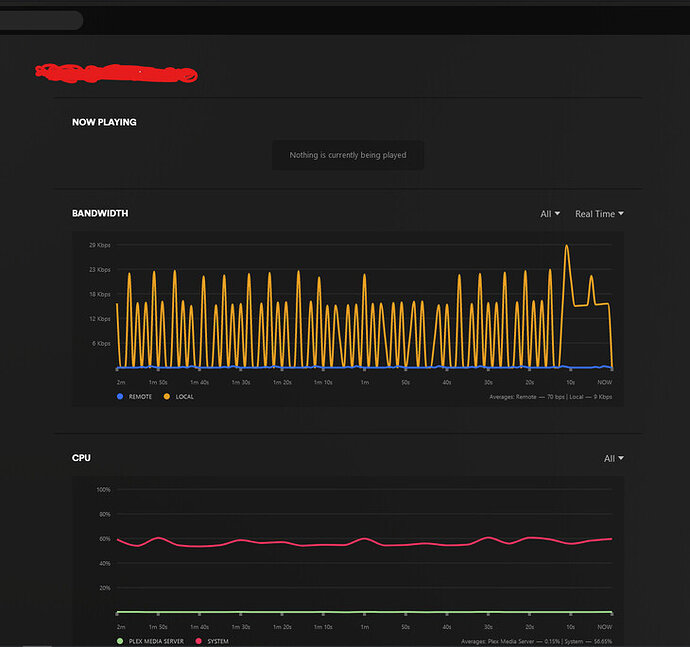
Task: Toggle Plex Media Server green legend dot
Action: point(120,641)
